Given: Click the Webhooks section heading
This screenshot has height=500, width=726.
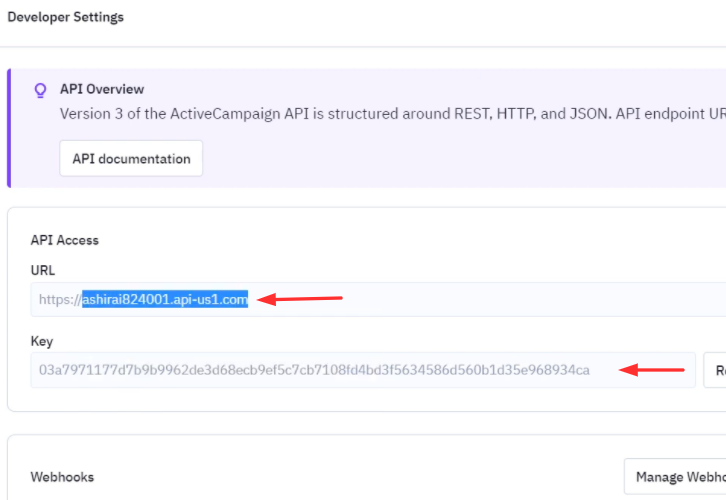Looking at the screenshot, I should point(62,477).
